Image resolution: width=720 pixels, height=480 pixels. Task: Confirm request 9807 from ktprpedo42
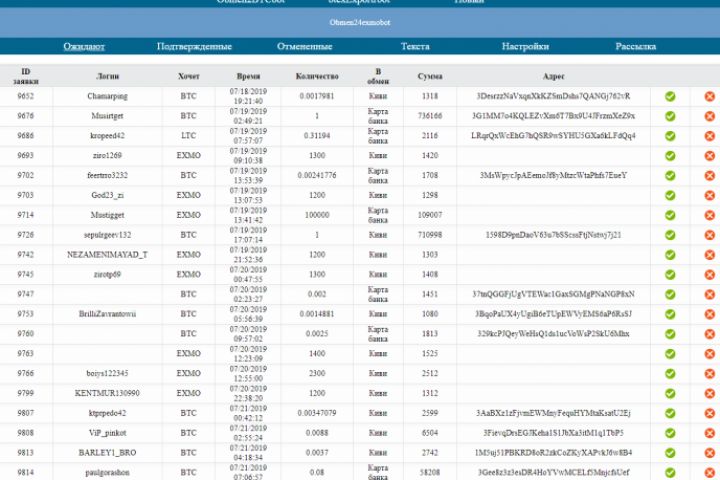(x=670, y=413)
